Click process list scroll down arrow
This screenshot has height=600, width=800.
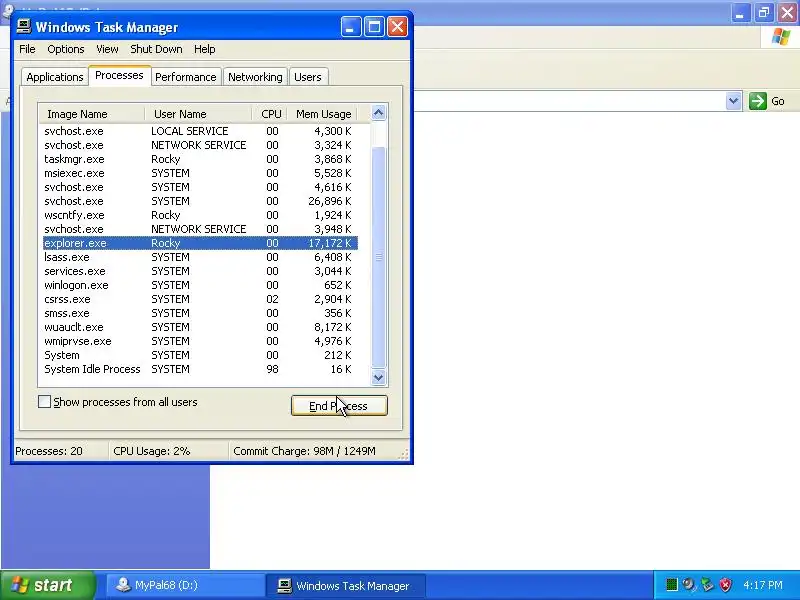coord(379,378)
